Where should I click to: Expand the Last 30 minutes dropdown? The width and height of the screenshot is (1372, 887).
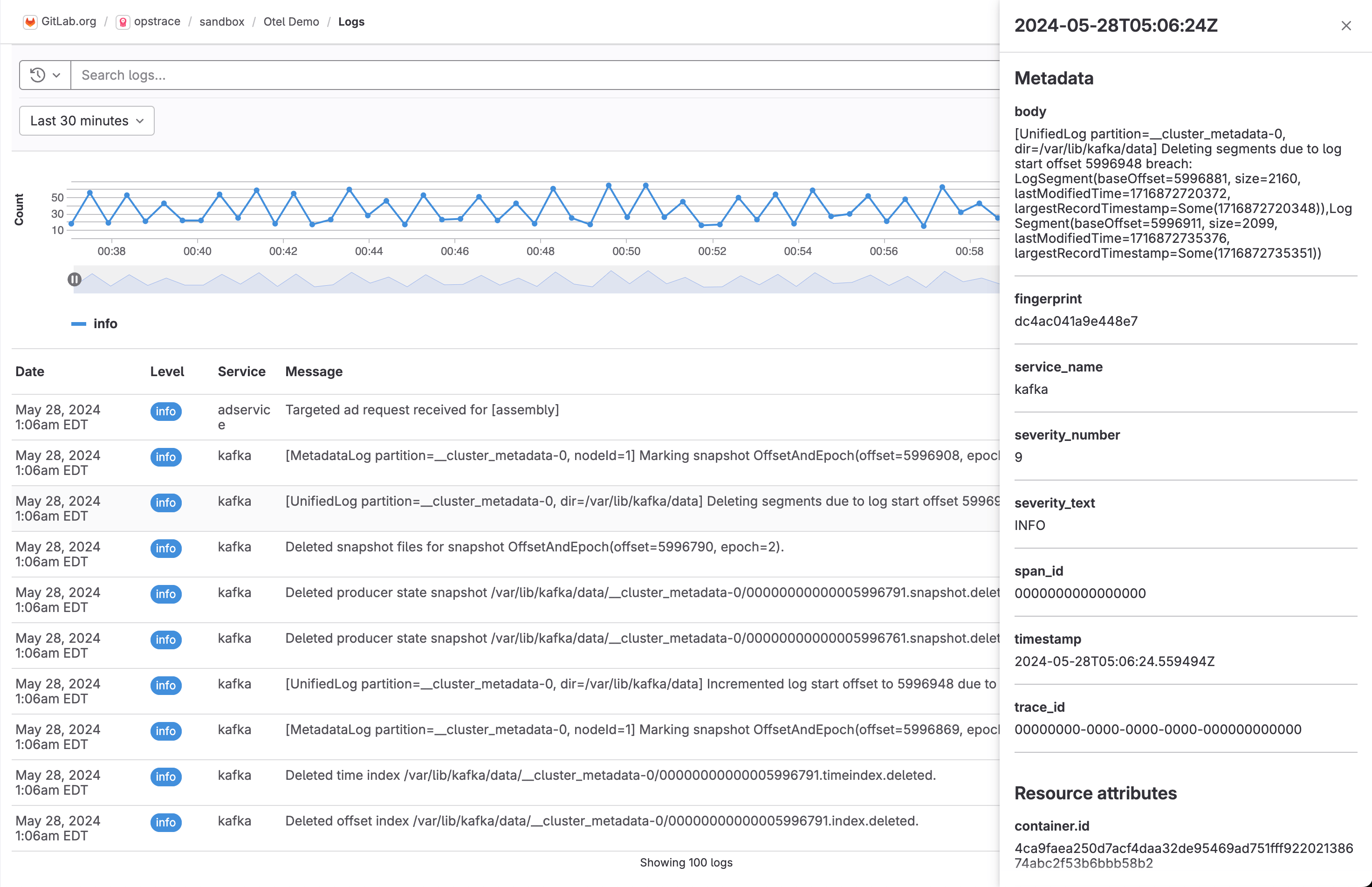pyautogui.click(x=86, y=121)
